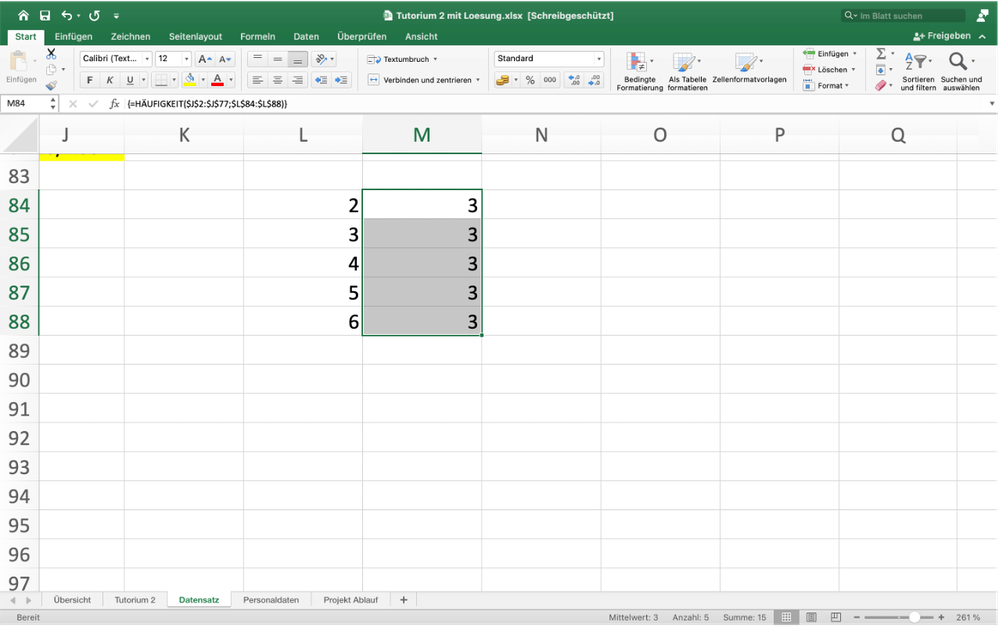Screen dimensions: 999x626
Task: Decrease font size with the smaller A
Action: [225, 59]
